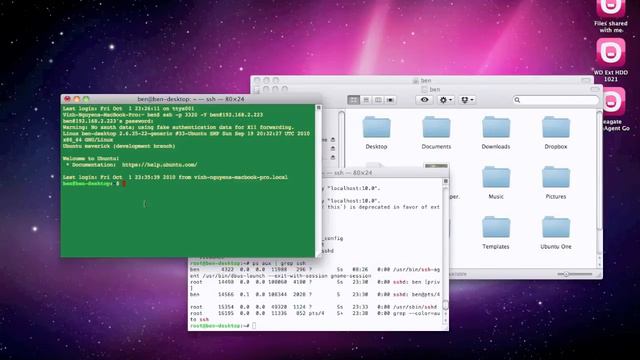640x360 pixels.
Task: Switch Finder to list view
Action: [x=366, y=100]
